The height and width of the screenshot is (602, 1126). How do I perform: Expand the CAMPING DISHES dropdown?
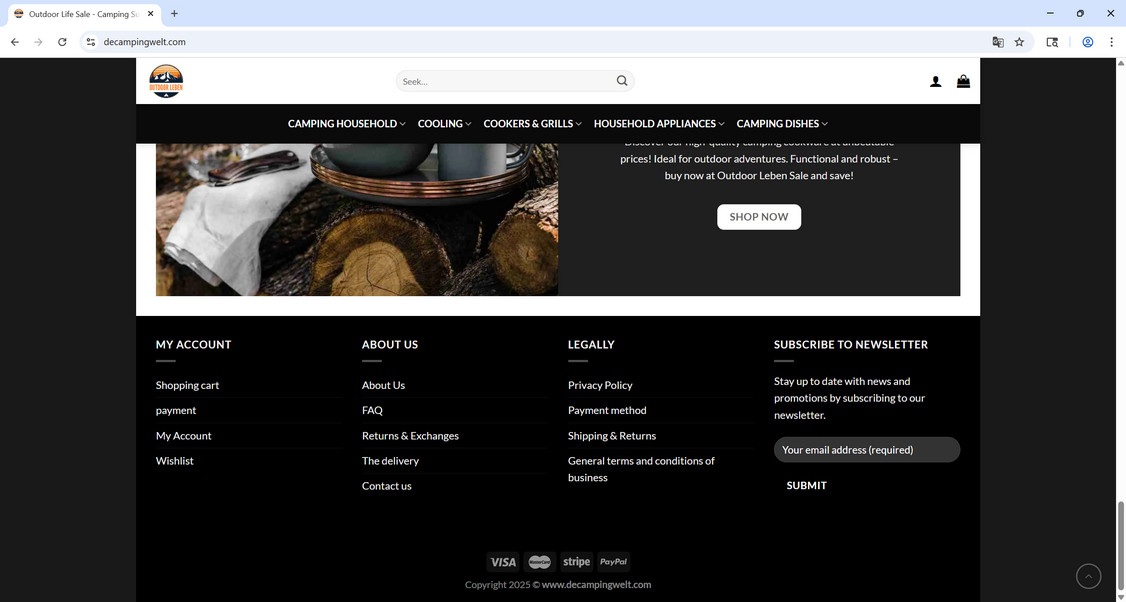[778, 123]
